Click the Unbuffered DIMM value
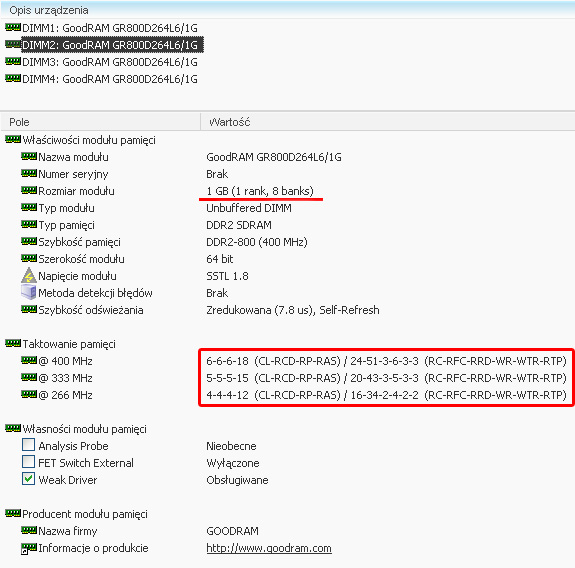The width and height of the screenshot is (575, 568). [x=249, y=208]
